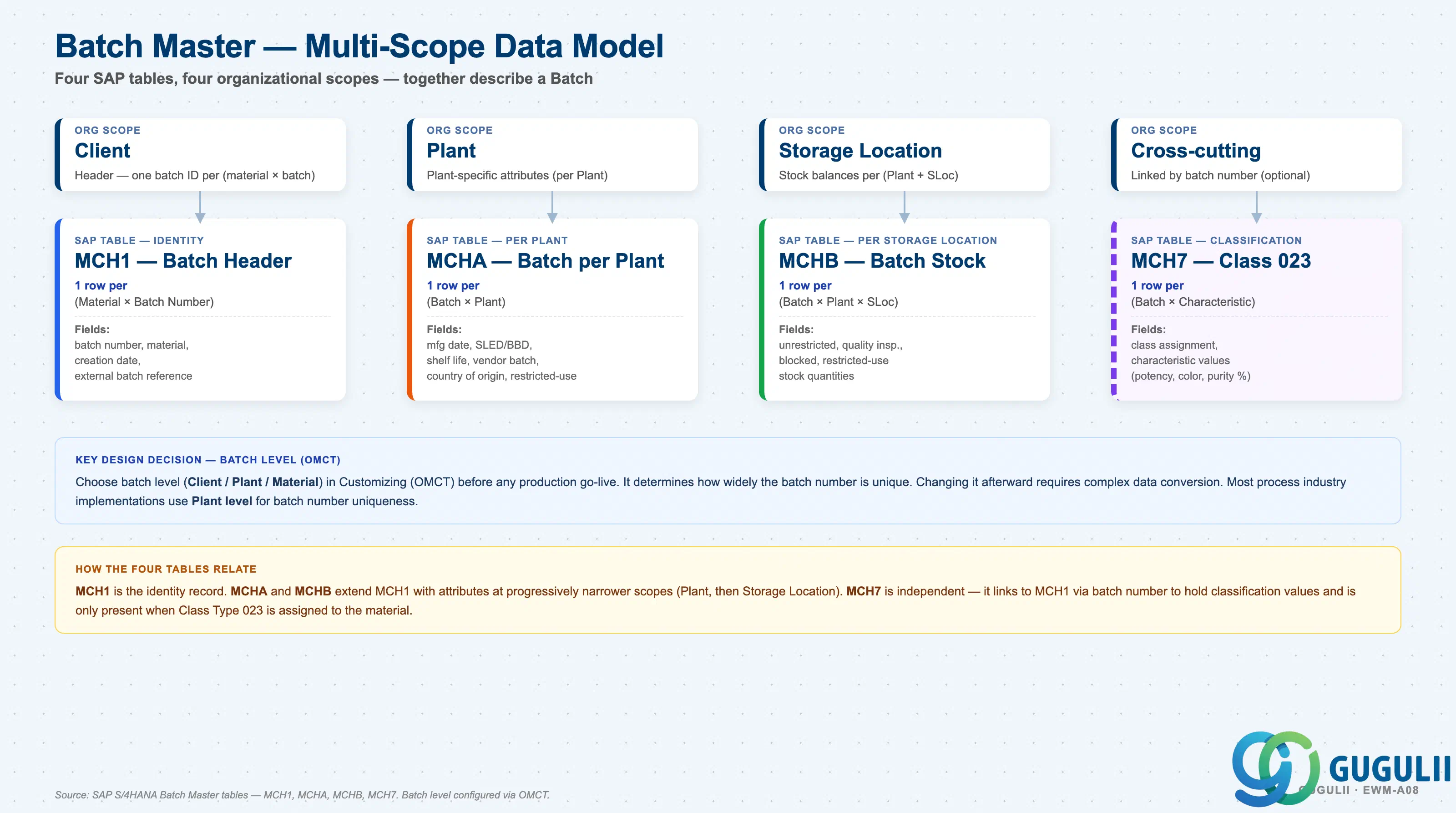Select the Plant org scope heading
This screenshot has width=1456, height=813.
451,150
